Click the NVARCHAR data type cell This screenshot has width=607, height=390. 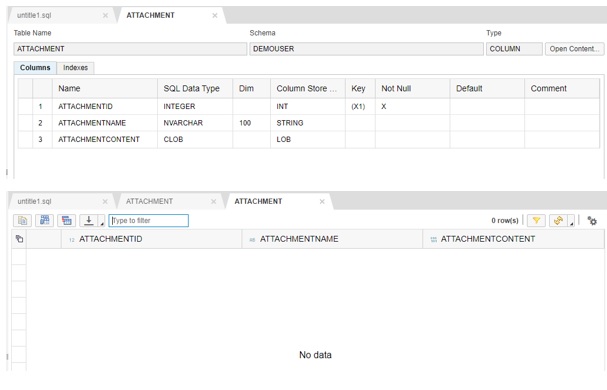[195, 123]
